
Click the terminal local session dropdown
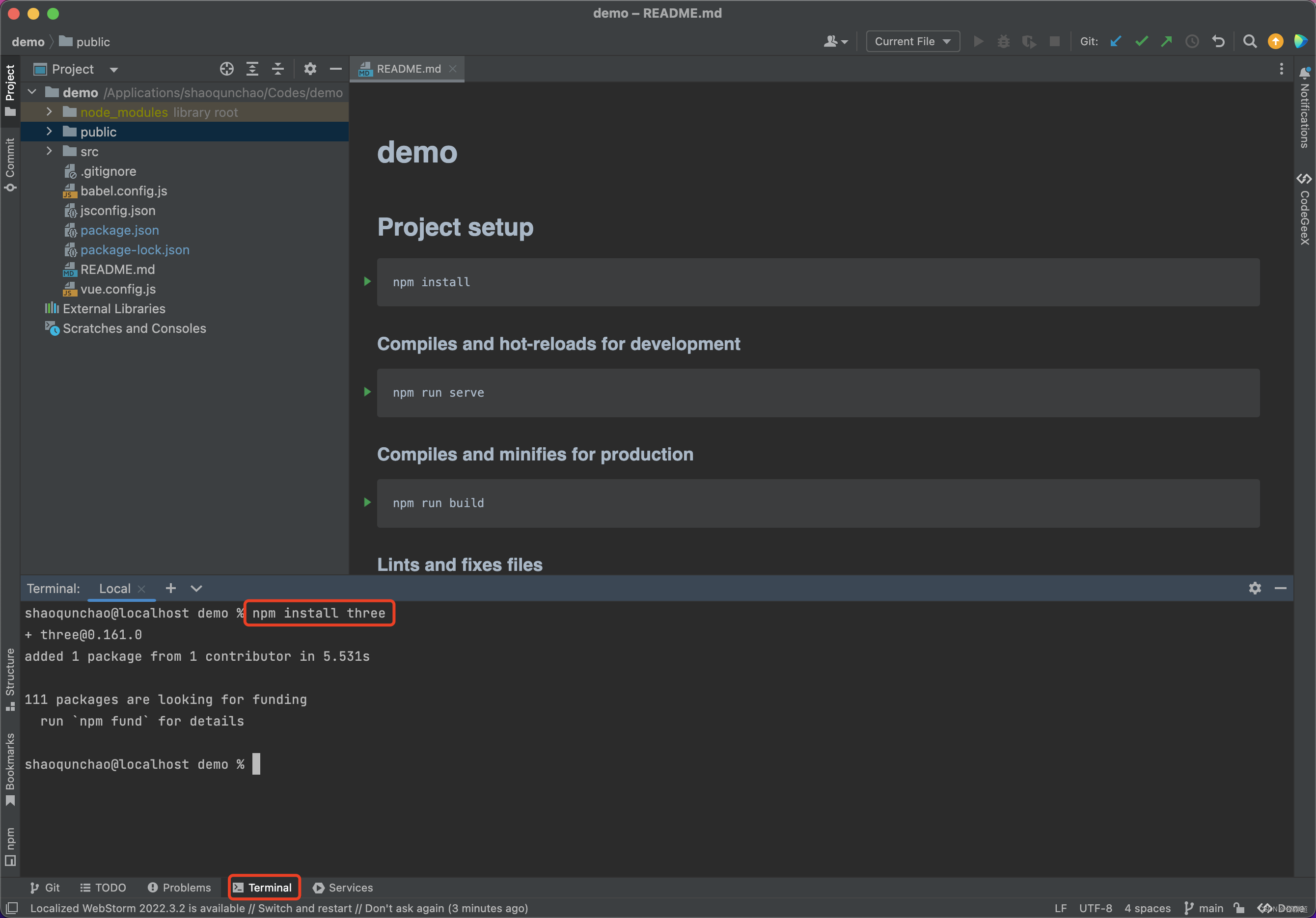197,587
